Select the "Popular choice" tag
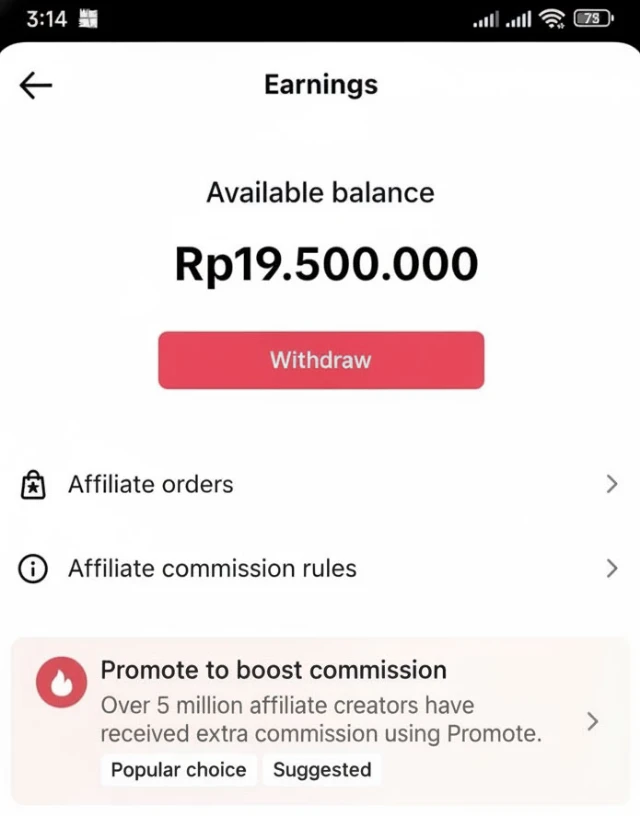Image resolution: width=640 pixels, height=816 pixels. (x=178, y=770)
